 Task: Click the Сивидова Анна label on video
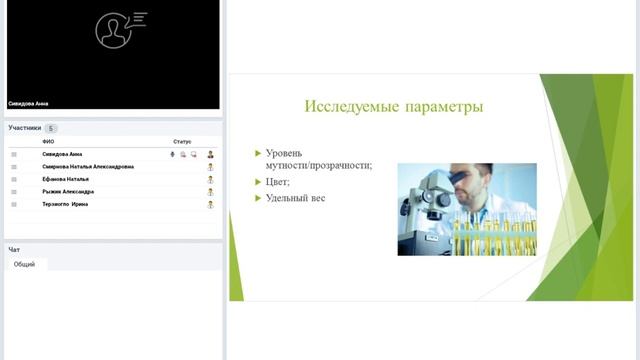click(x=28, y=104)
